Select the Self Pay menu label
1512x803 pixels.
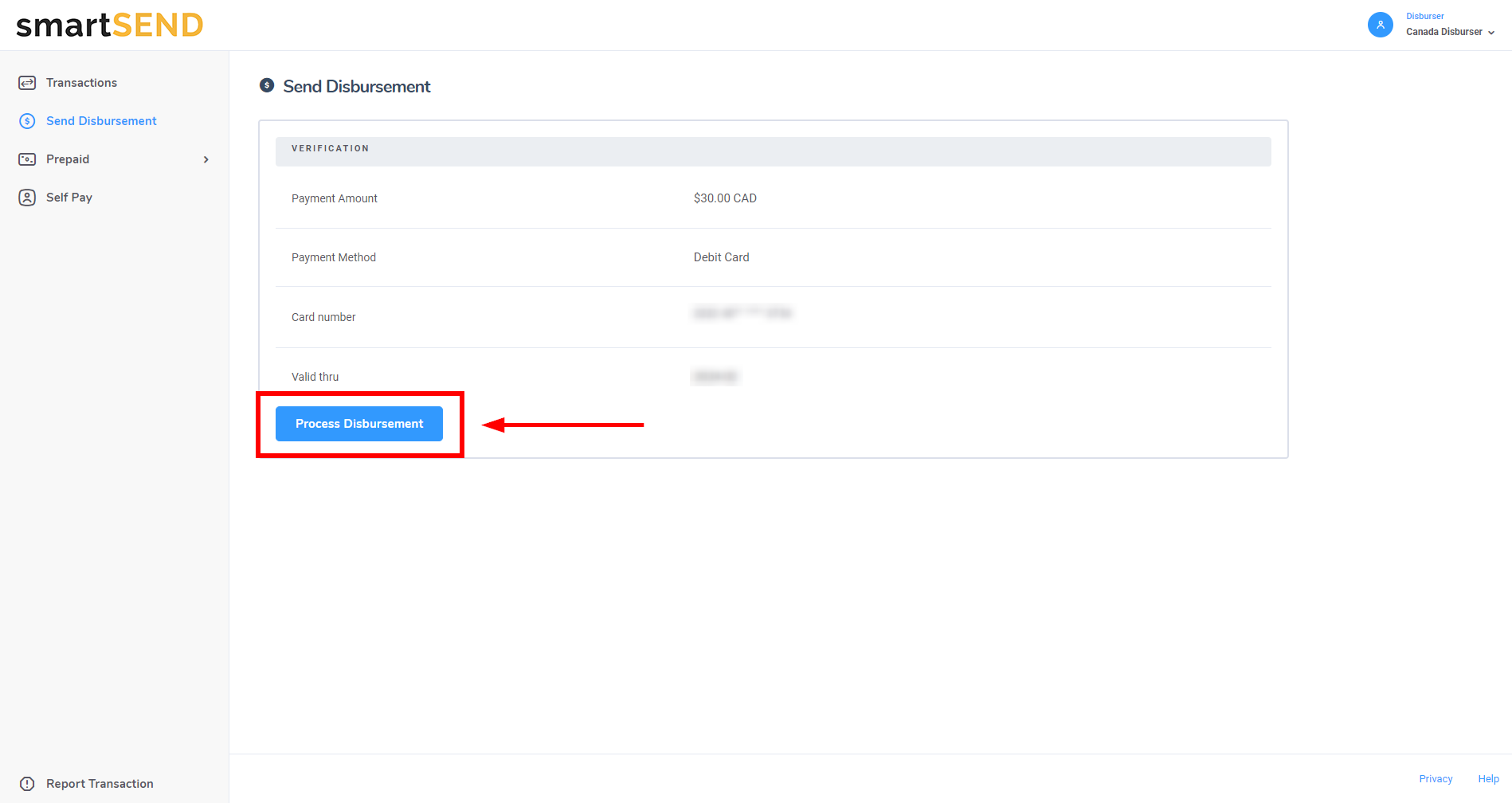pyautogui.click(x=69, y=198)
